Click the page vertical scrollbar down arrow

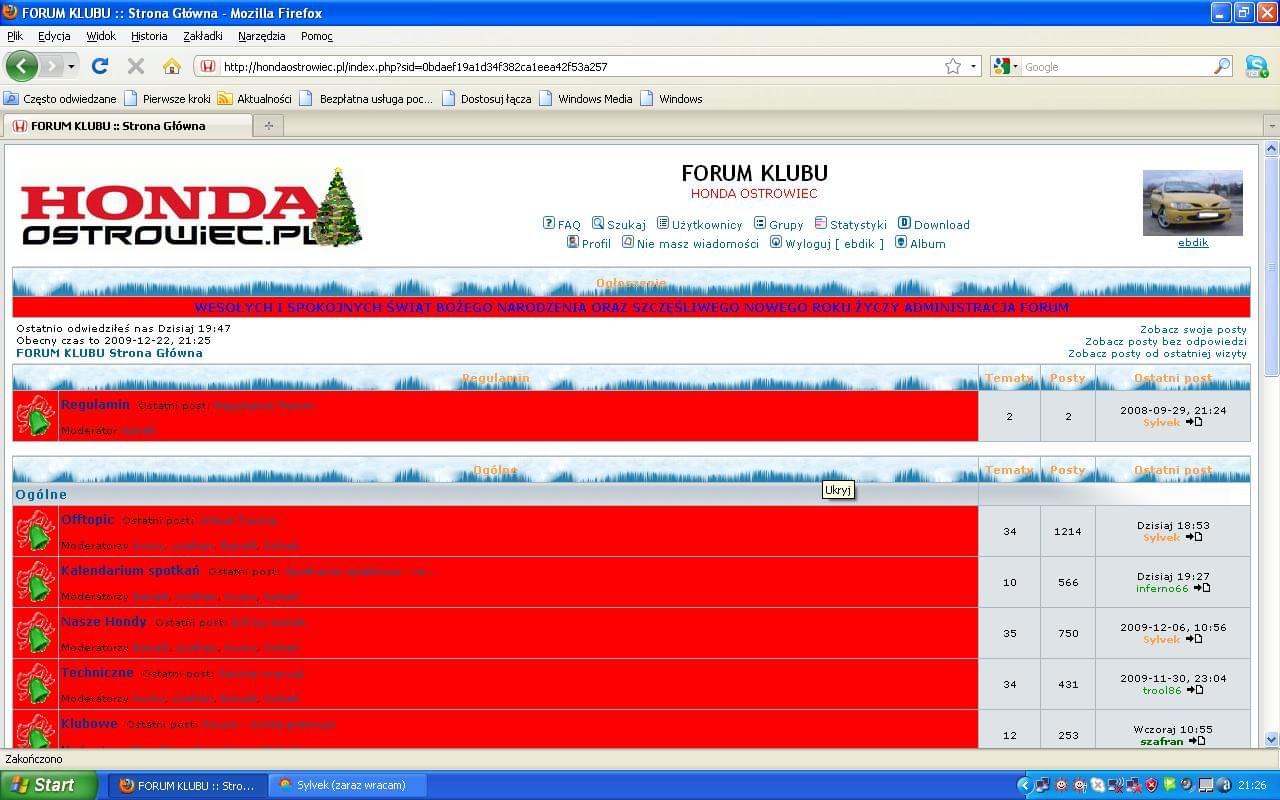pyautogui.click(x=1271, y=739)
